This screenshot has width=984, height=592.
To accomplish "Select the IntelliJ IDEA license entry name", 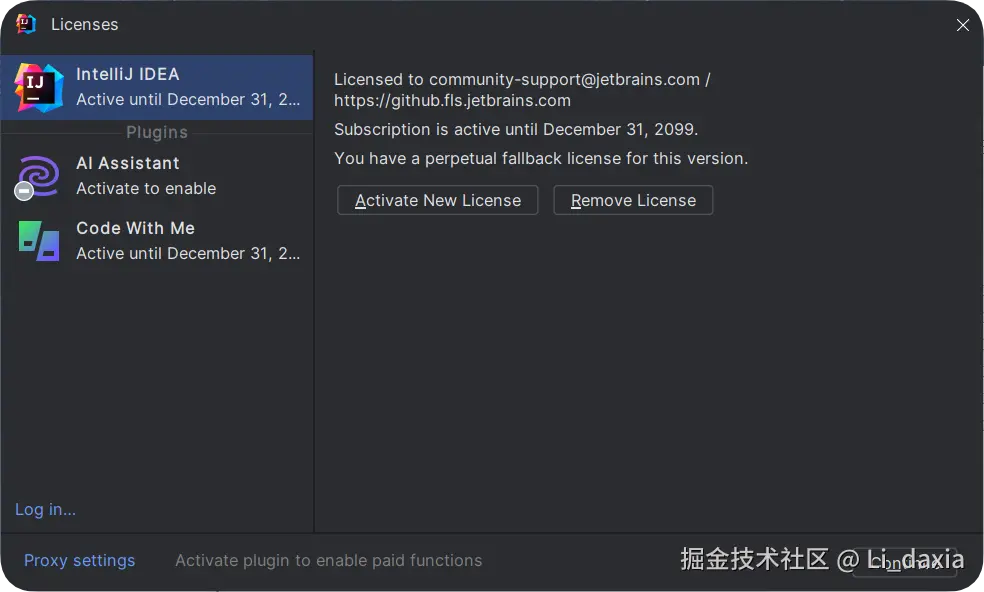I will [128, 74].
